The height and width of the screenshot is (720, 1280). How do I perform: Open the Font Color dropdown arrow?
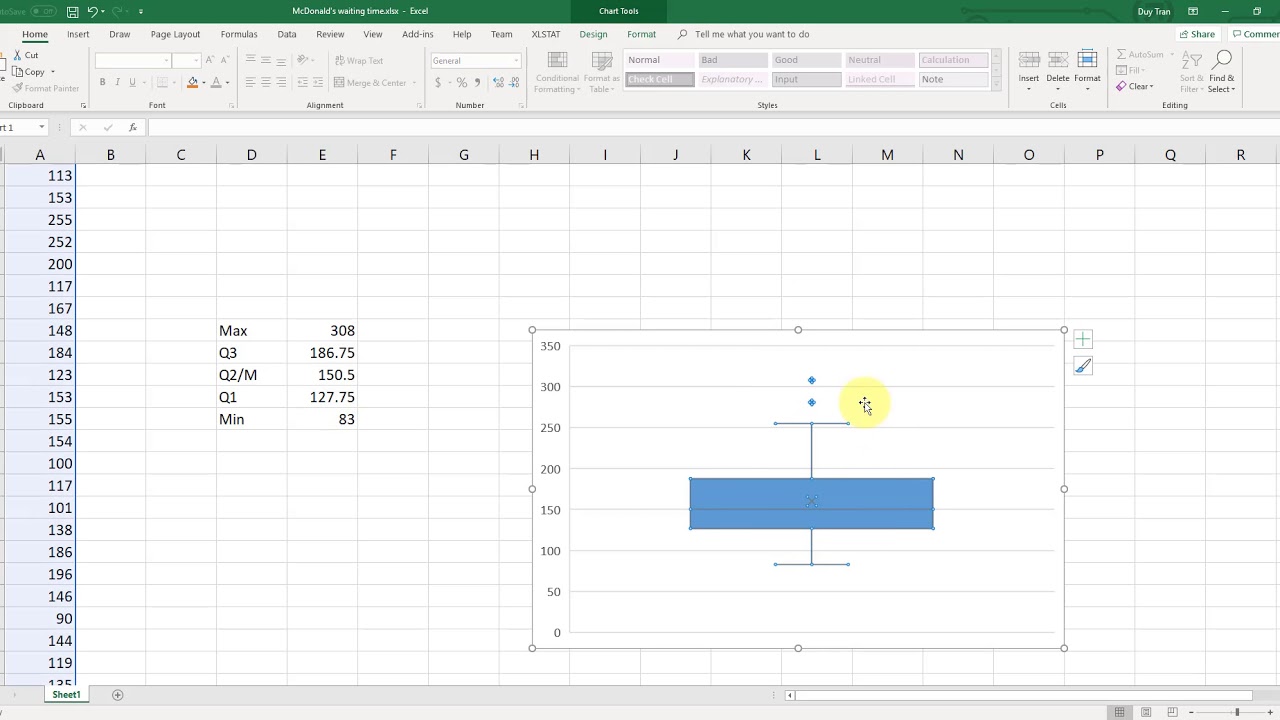point(227,83)
